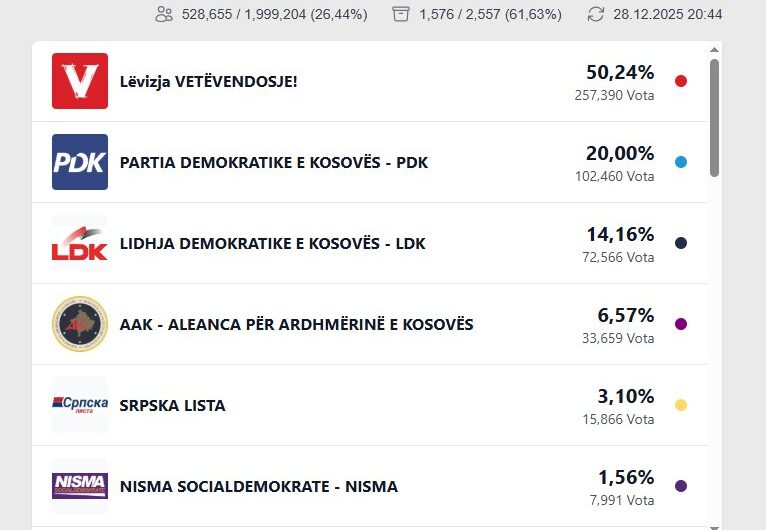Open the Lëvizja VETËVENDOSJE! party name
766x530 pixels.
[x=208, y=81]
